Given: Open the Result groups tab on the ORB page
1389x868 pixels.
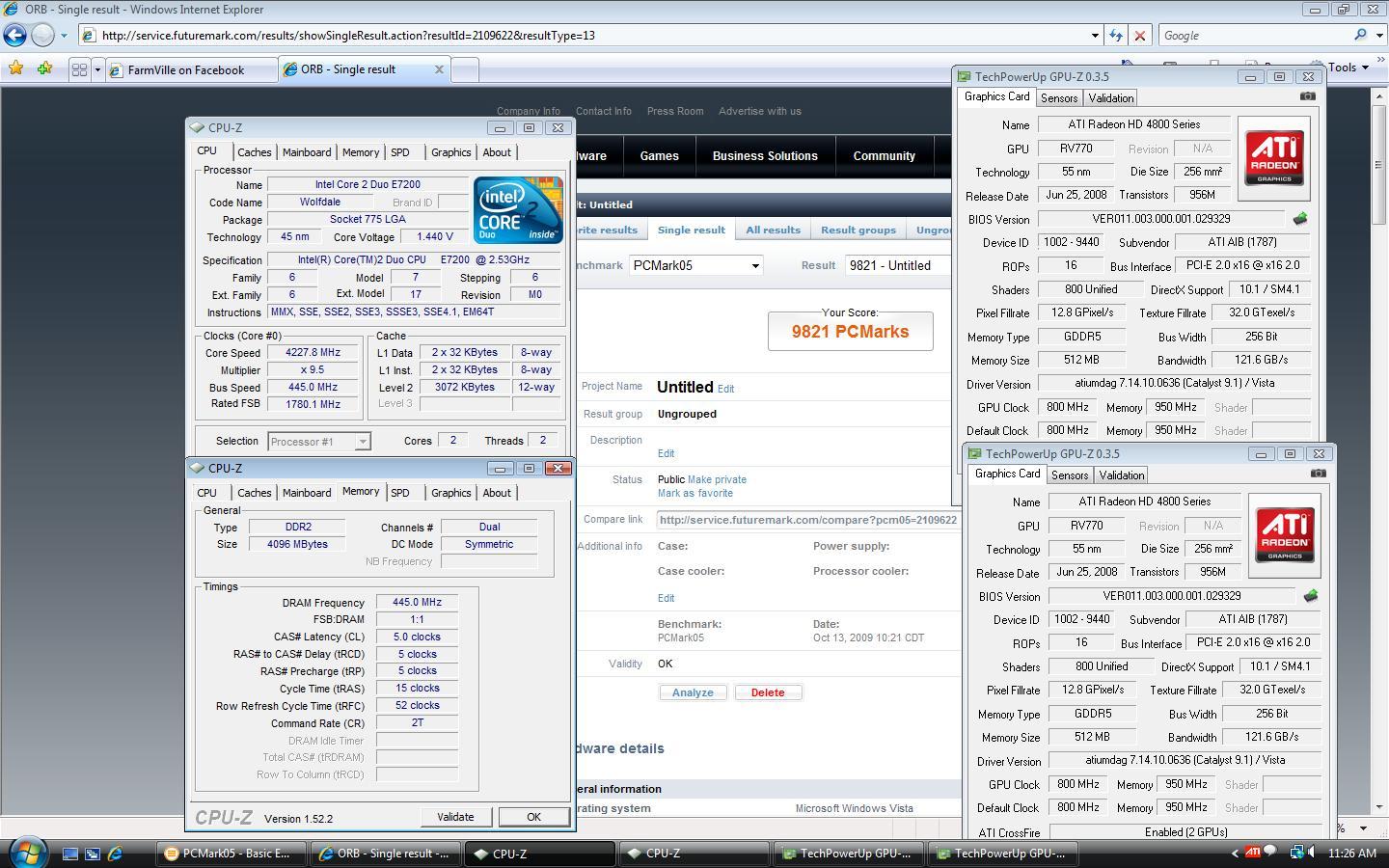Looking at the screenshot, I should (858, 230).
